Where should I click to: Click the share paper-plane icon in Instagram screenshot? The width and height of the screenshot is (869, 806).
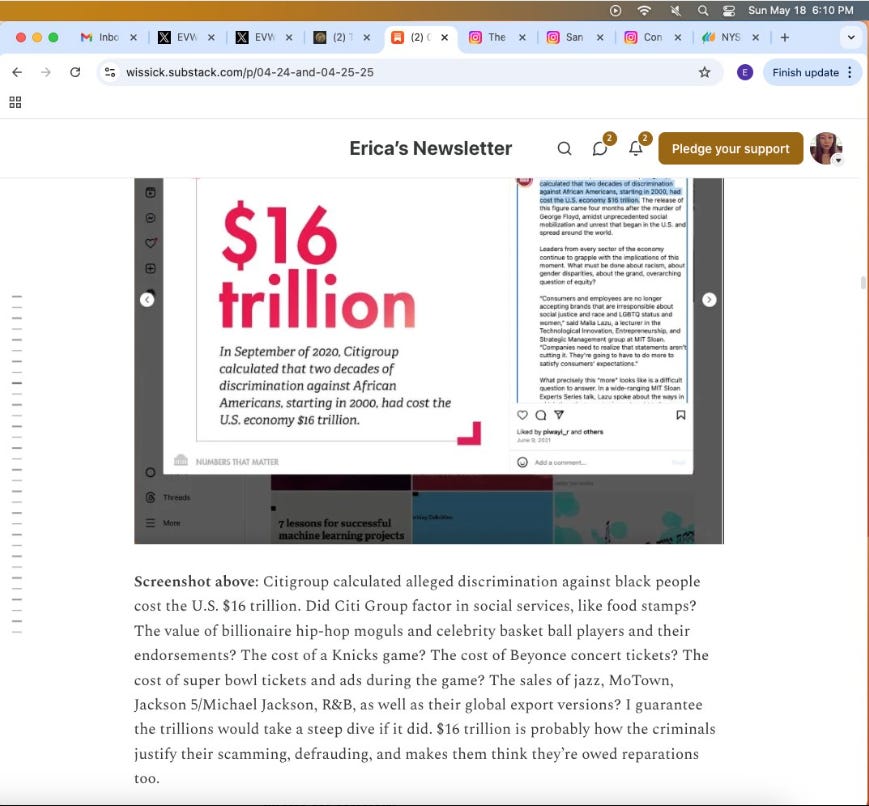point(559,415)
